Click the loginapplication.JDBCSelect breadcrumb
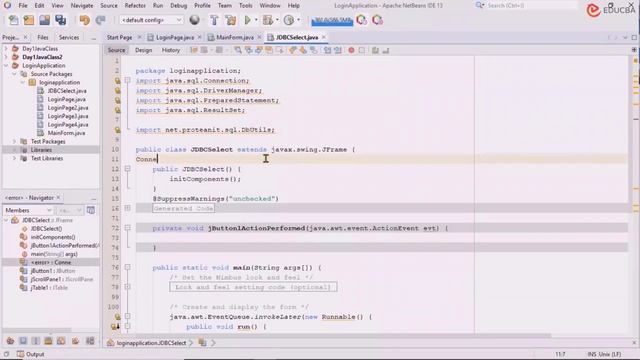The image size is (640, 360). click(151, 343)
